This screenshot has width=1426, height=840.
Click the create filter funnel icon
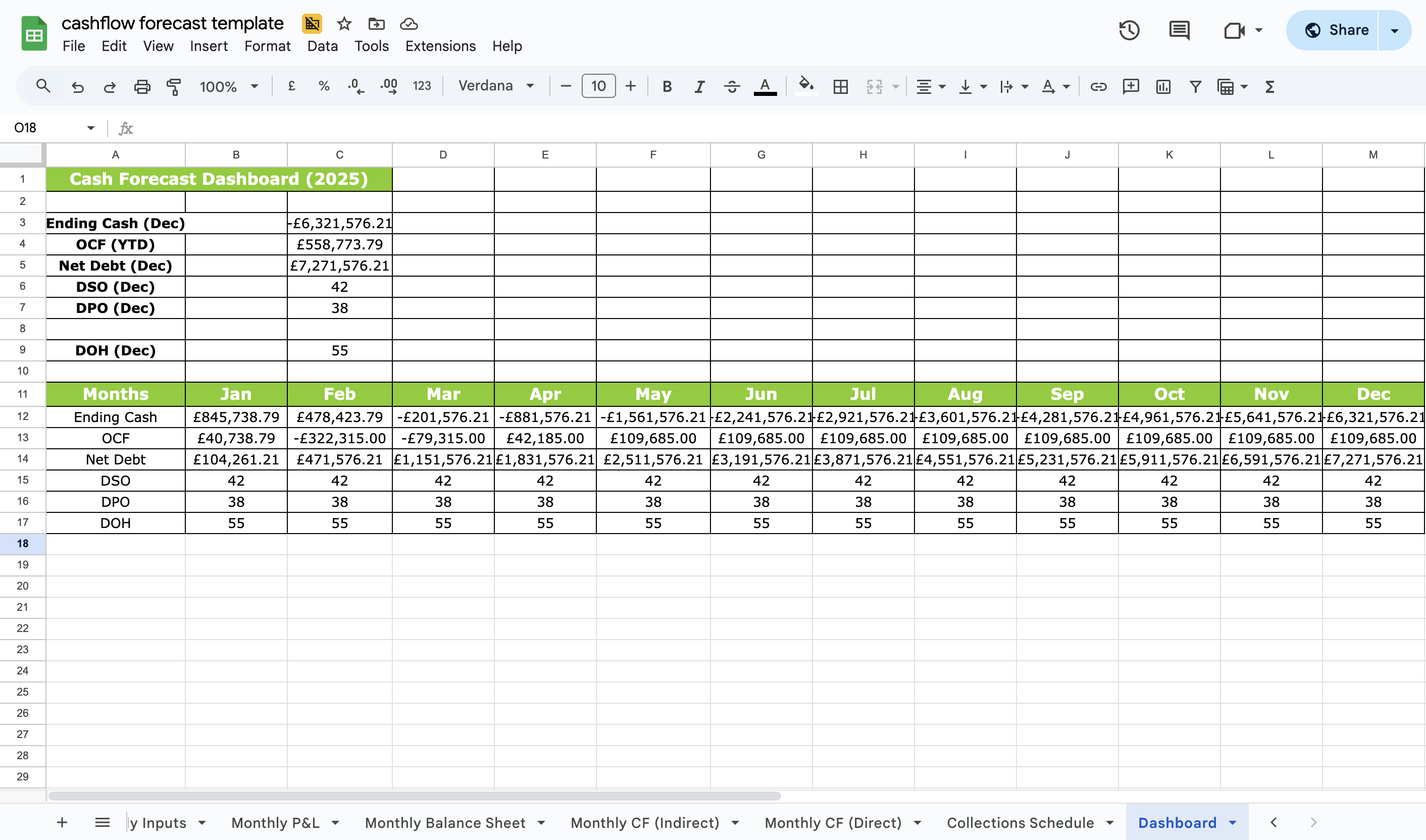pyautogui.click(x=1195, y=87)
